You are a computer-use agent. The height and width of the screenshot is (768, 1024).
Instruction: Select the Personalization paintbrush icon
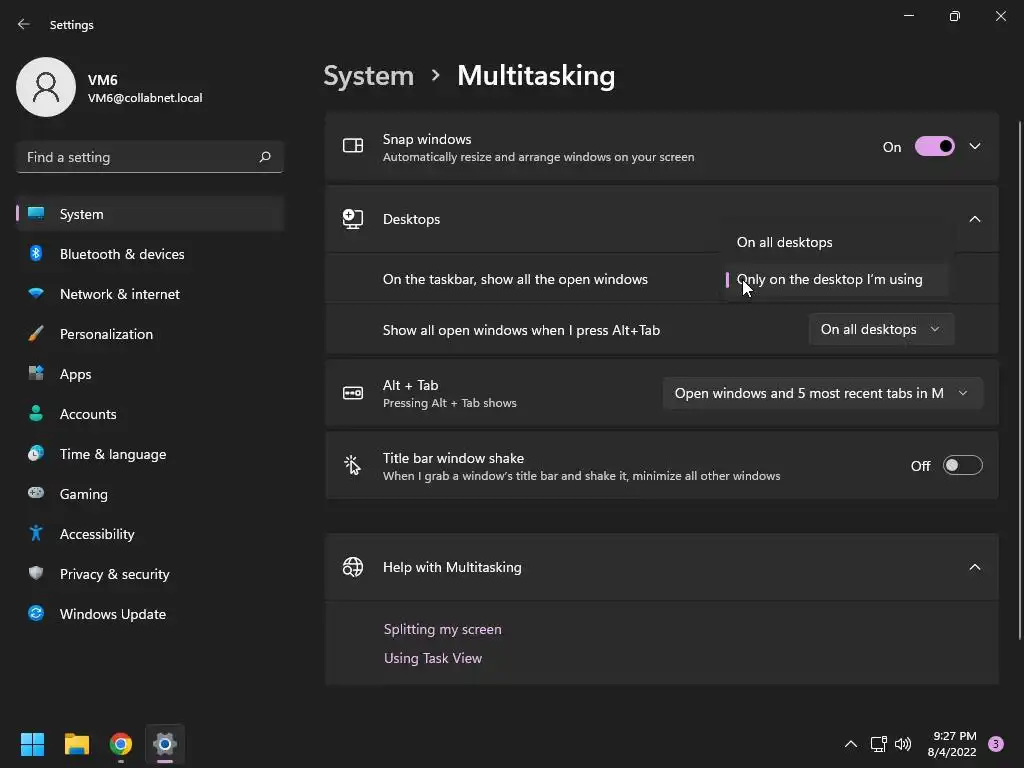pos(36,334)
